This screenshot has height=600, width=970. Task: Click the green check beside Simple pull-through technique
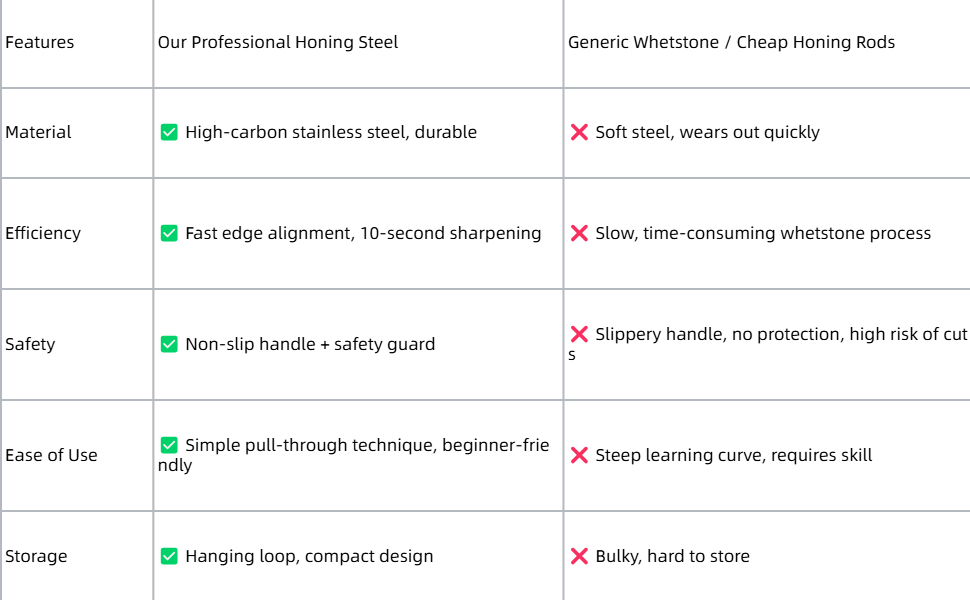169,445
